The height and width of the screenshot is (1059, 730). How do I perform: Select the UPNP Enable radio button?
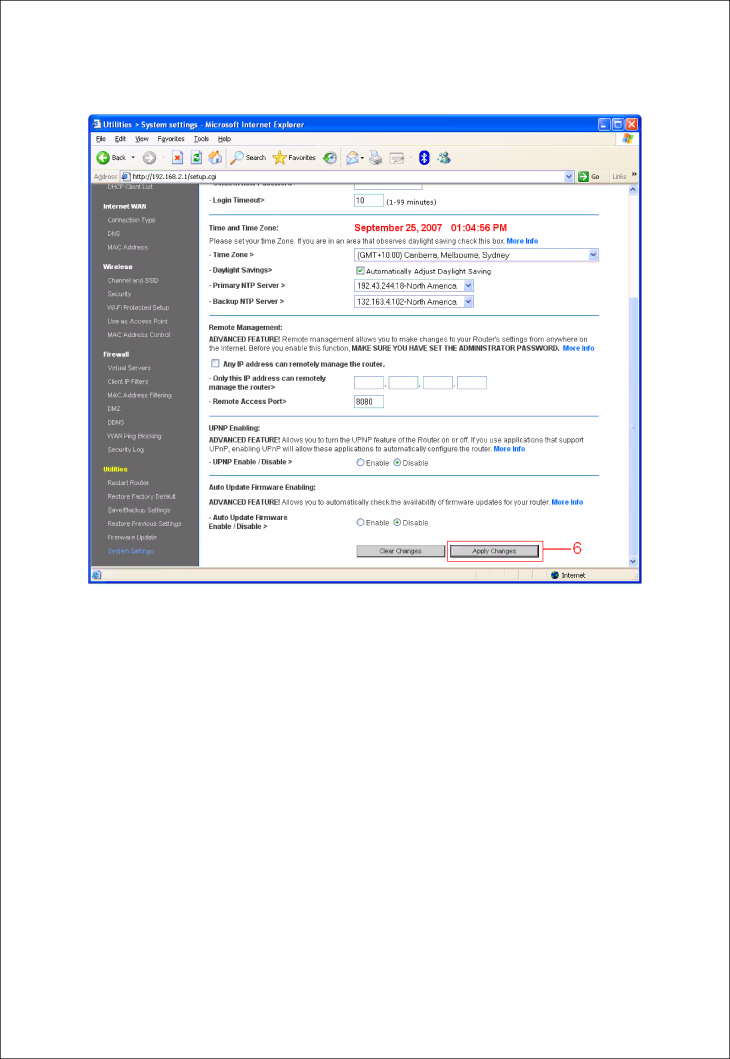coord(361,463)
